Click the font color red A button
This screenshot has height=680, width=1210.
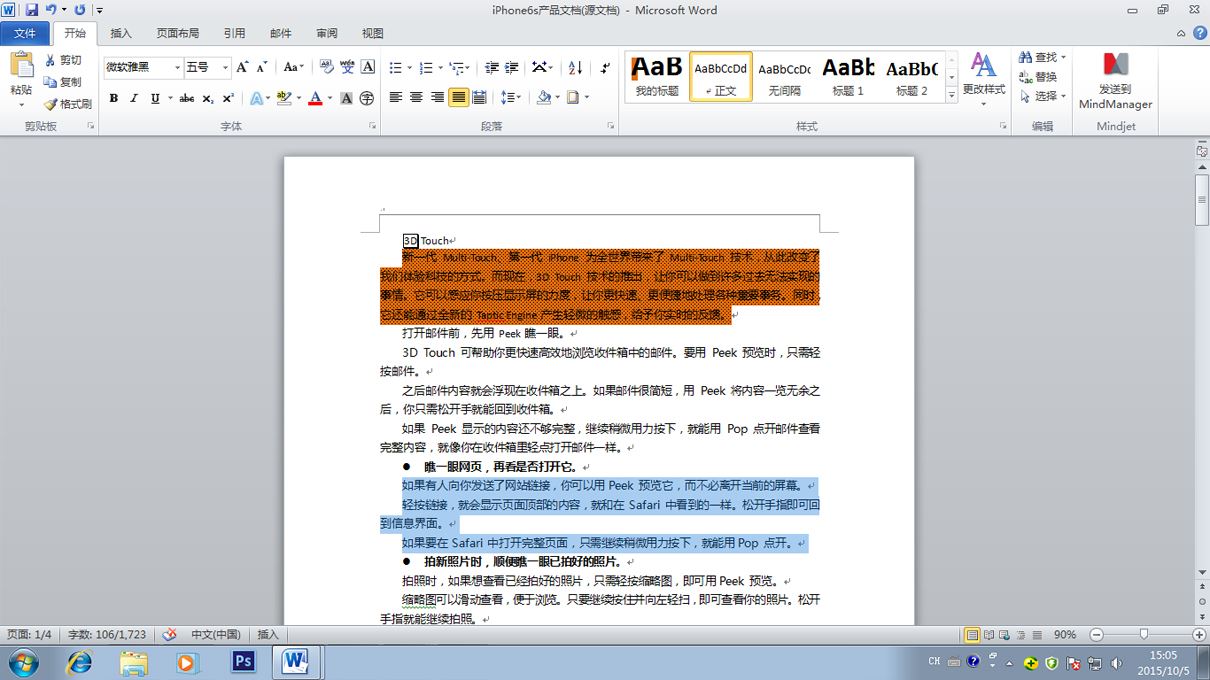315,98
